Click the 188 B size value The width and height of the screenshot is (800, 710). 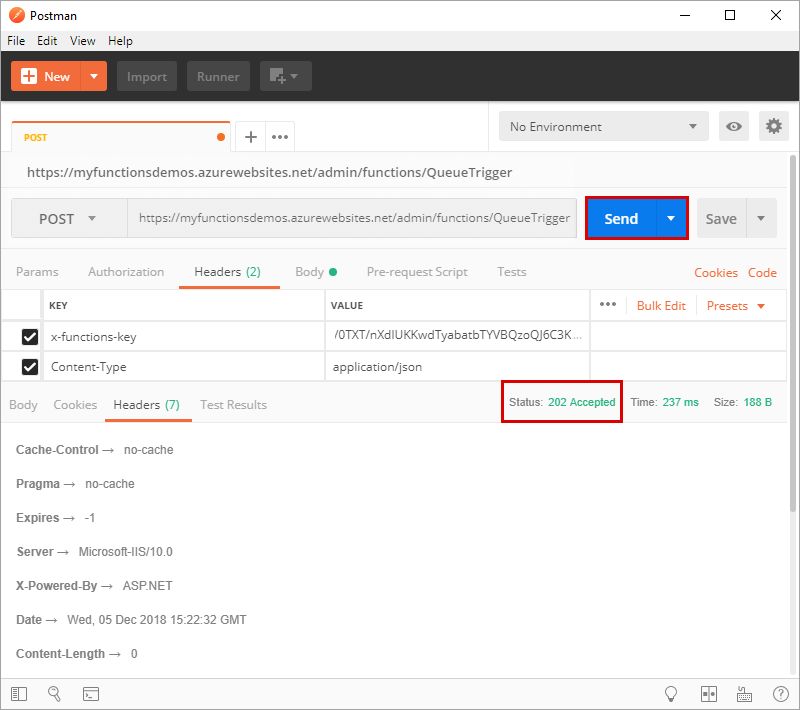(x=758, y=402)
